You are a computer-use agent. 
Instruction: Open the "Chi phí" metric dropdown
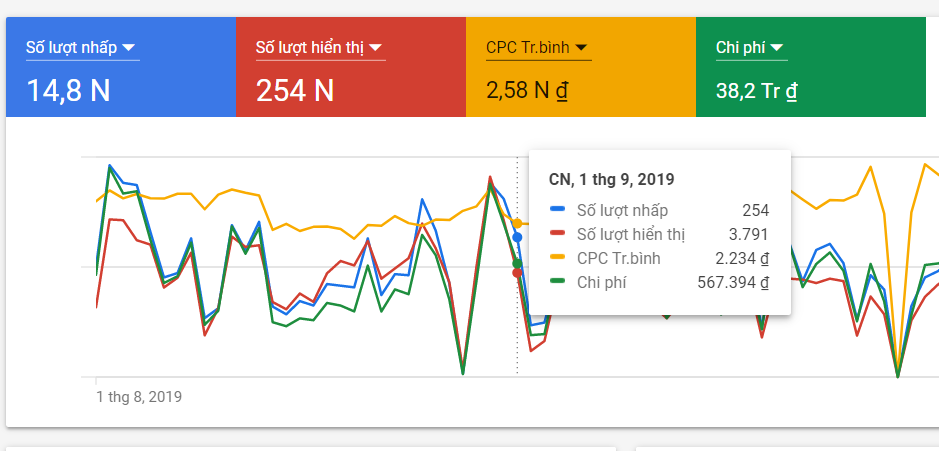click(x=778, y=47)
